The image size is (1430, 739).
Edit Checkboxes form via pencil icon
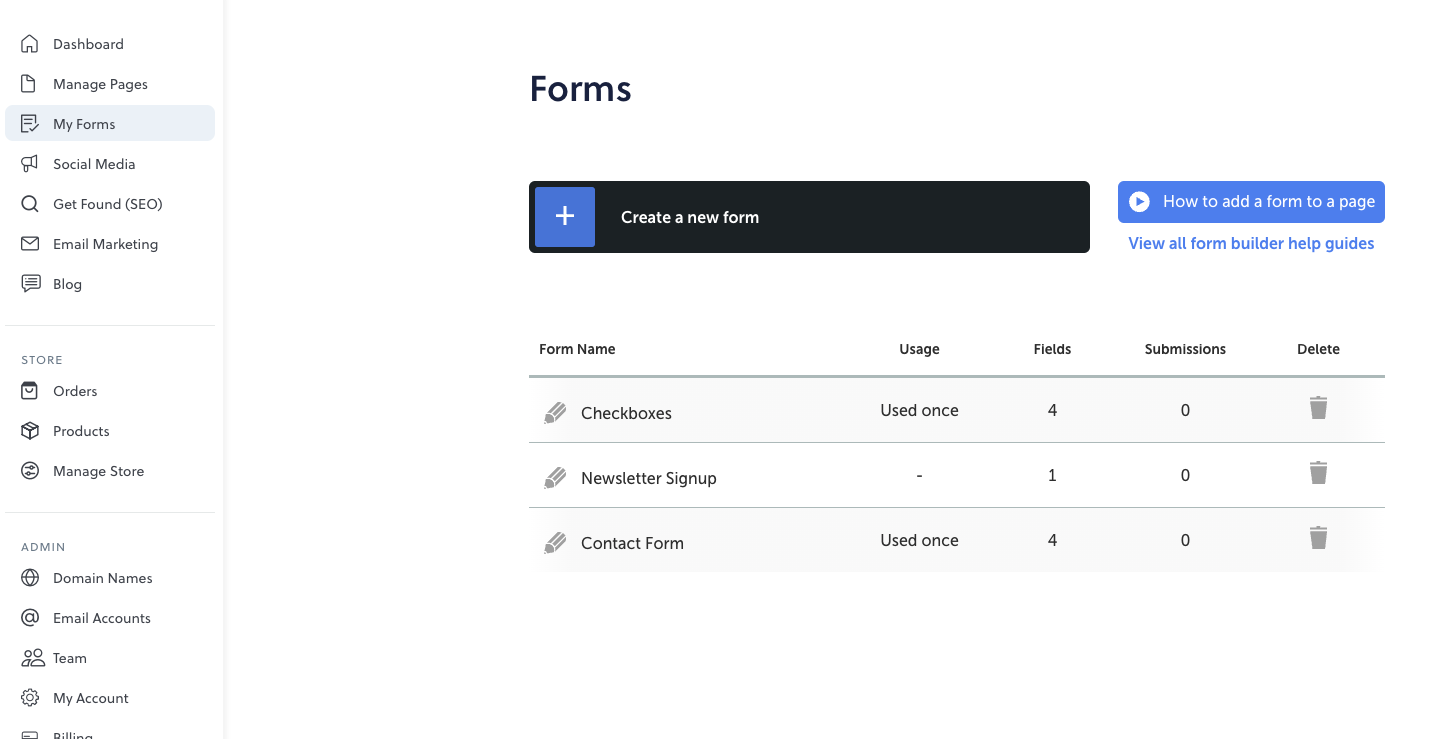pos(555,413)
